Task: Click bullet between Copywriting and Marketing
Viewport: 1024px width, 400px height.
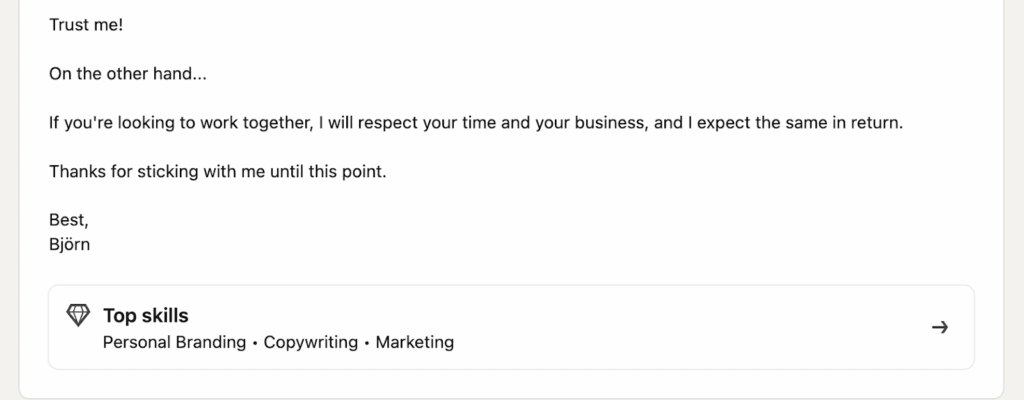Action: (x=367, y=343)
